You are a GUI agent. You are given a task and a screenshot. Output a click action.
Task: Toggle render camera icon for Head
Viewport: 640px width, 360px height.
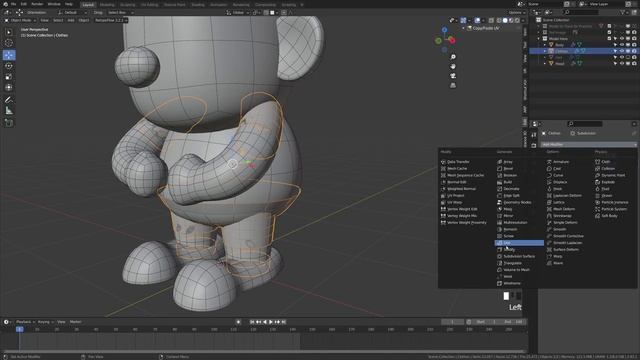pos(633,64)
